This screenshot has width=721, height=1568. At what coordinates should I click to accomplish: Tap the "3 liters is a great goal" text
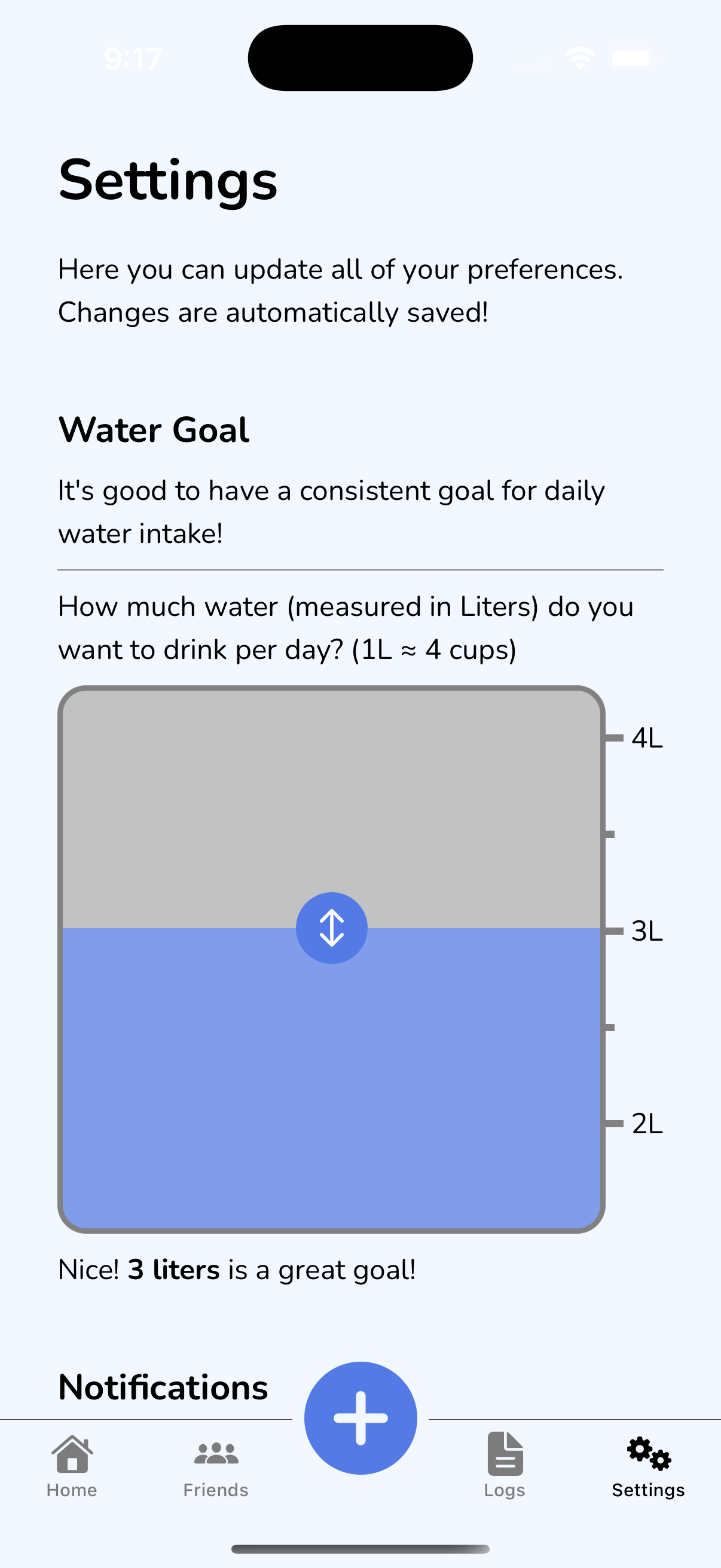point(237,1270)
